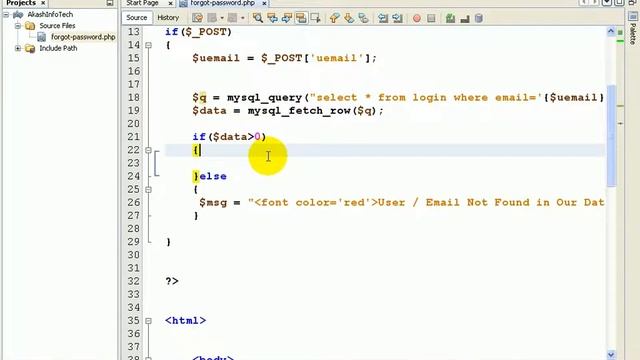The width and height of the screenshot is (640, 360).
Task: Select the Projects panel tab
Action: click(x=21, y=3)
